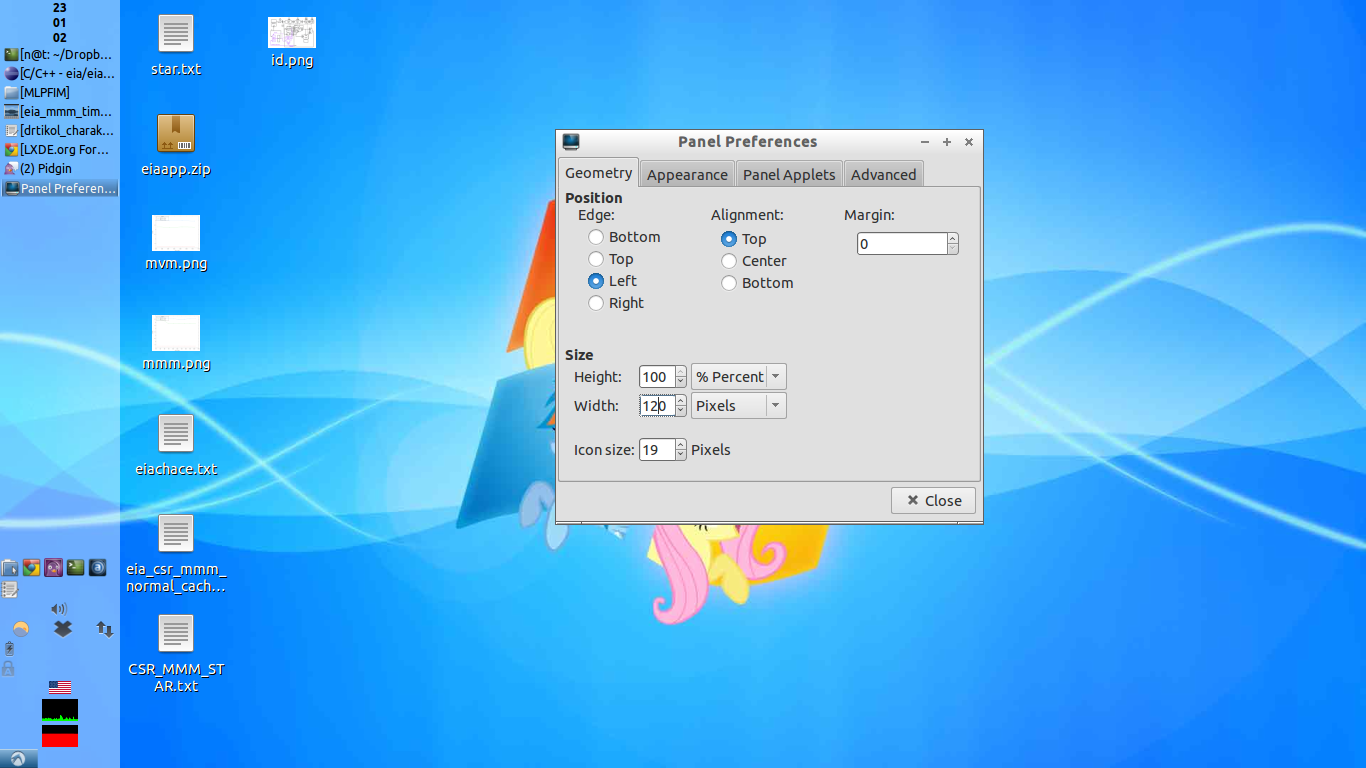Open the file manager launcher in the panel
The image size is (1366, 768).
pos(10,568)
